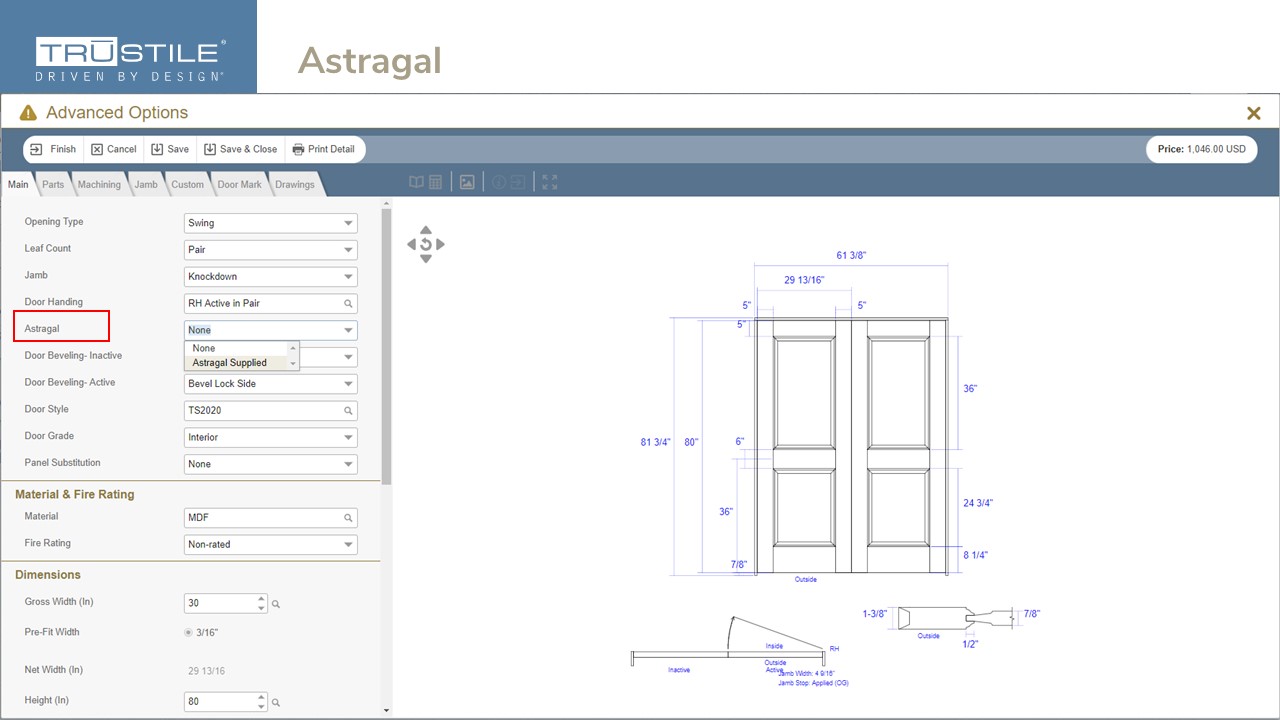Reset drawing view with center rotate icon
Screen dimensions: 1280x720
coord(426,244)
